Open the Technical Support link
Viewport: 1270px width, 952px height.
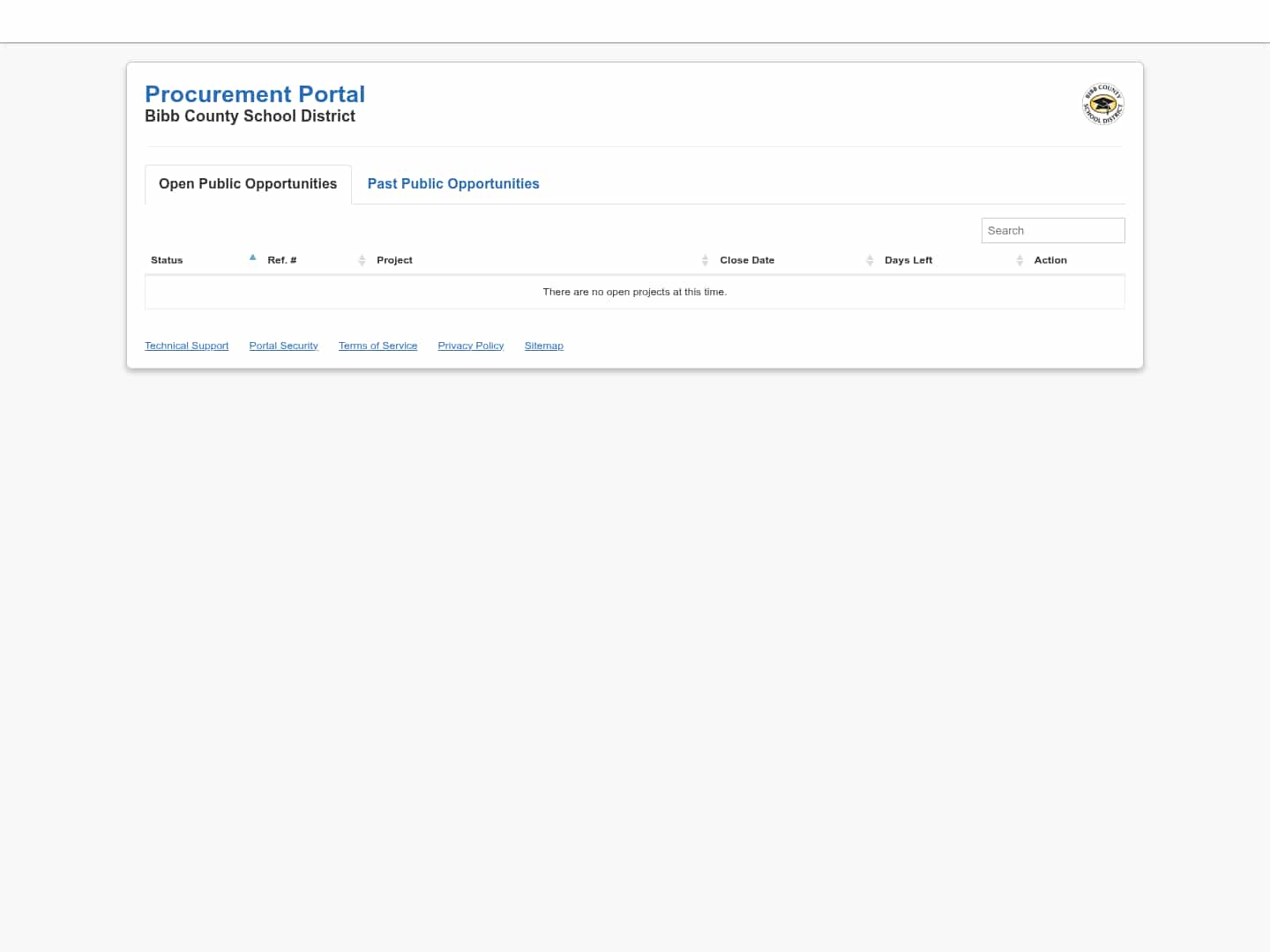pyautogui.click(x=186, y=346)
